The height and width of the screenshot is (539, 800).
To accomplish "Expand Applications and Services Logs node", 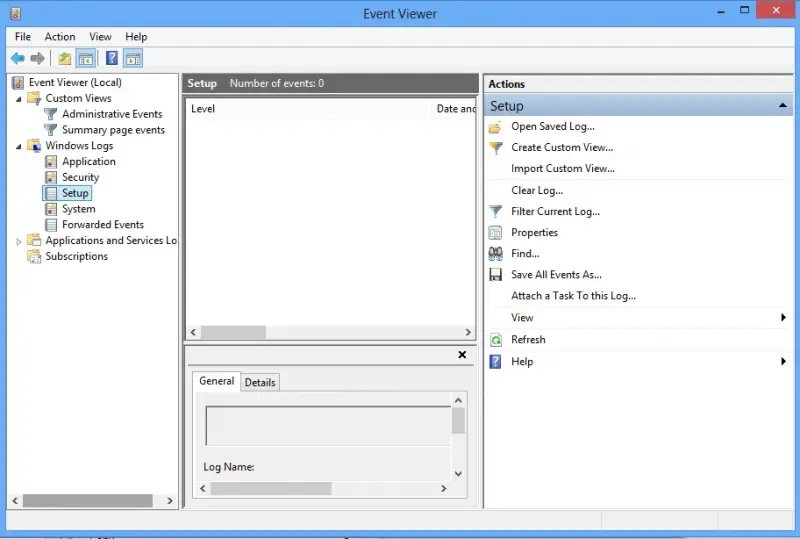I will tap(19, 241).
